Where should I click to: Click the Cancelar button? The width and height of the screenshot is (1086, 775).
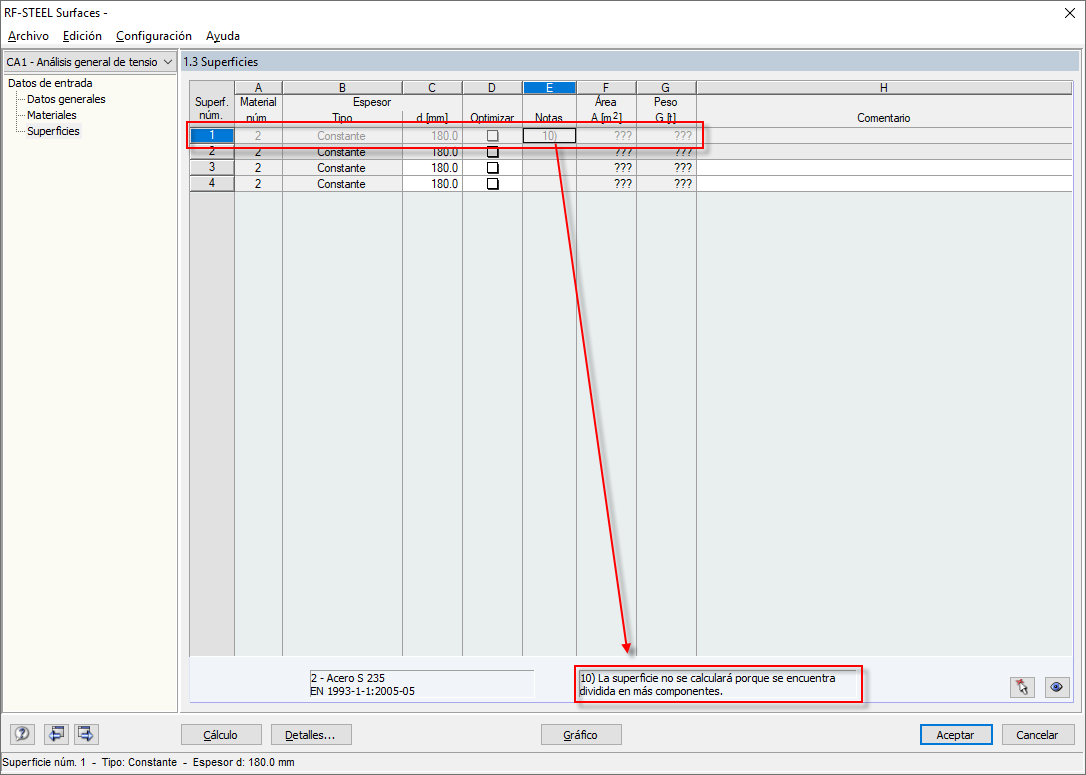(x=1038, y=735)
